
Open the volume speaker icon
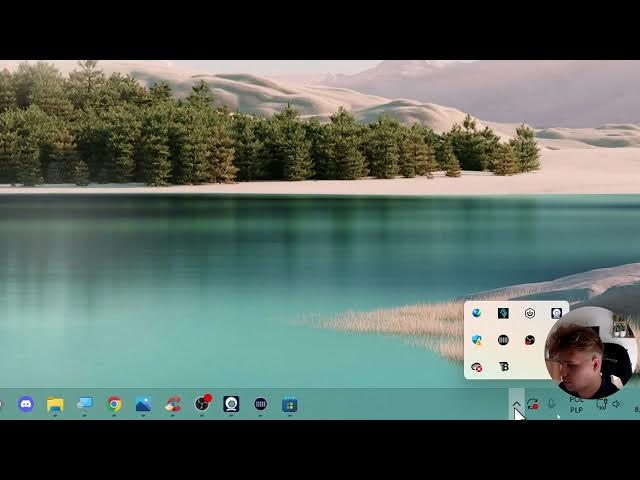(616, 404)
